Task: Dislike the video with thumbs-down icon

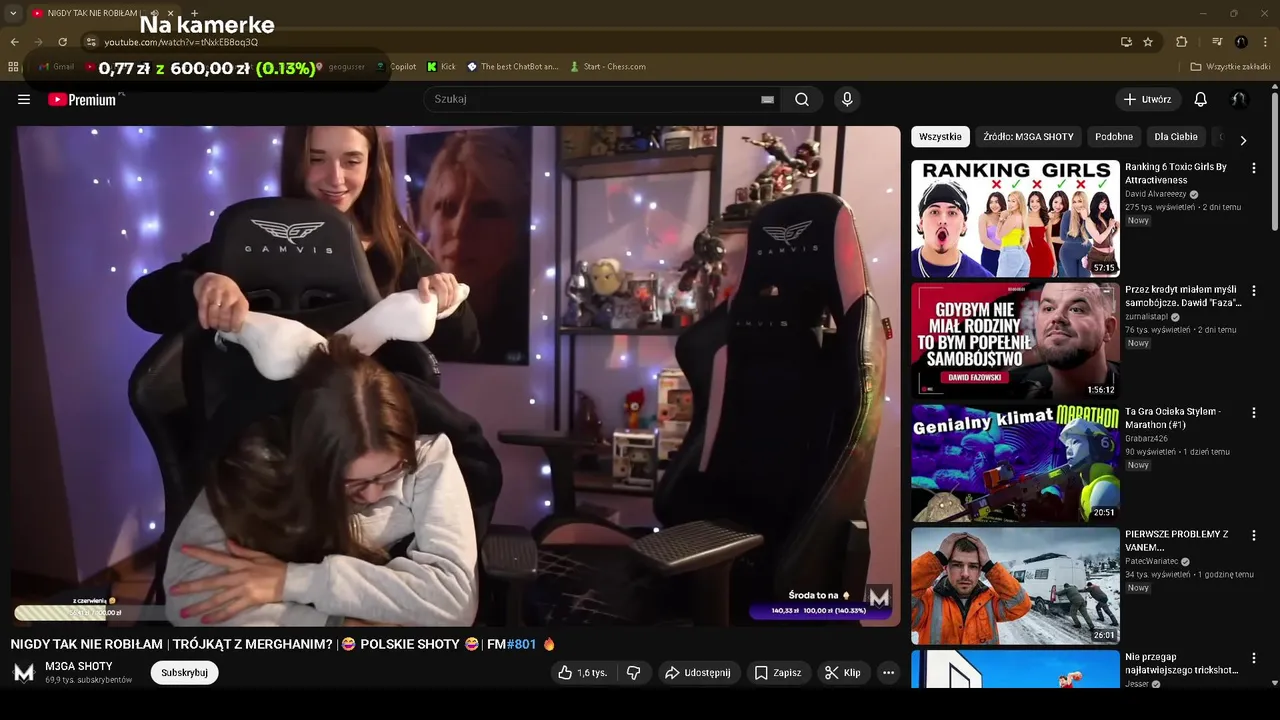Action: (633, 673)
